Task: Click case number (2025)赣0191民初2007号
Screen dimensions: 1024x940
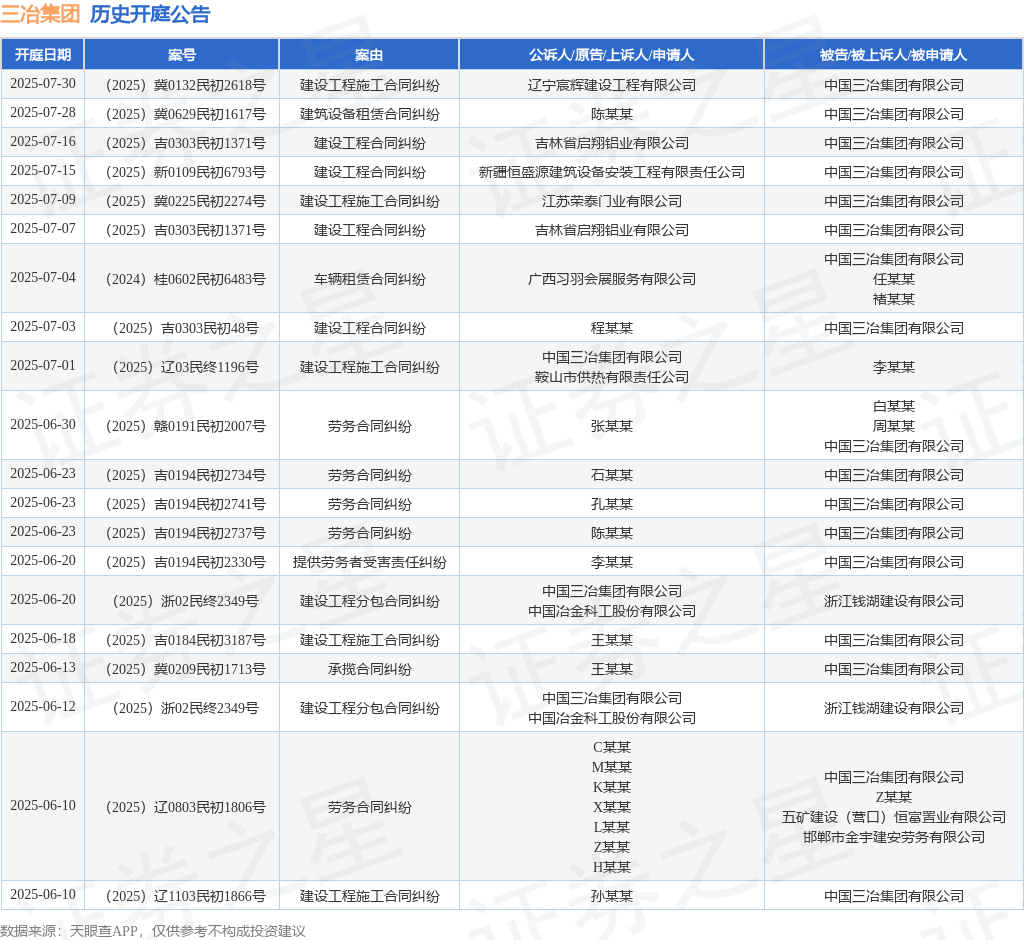Action: tap(185, 426)
